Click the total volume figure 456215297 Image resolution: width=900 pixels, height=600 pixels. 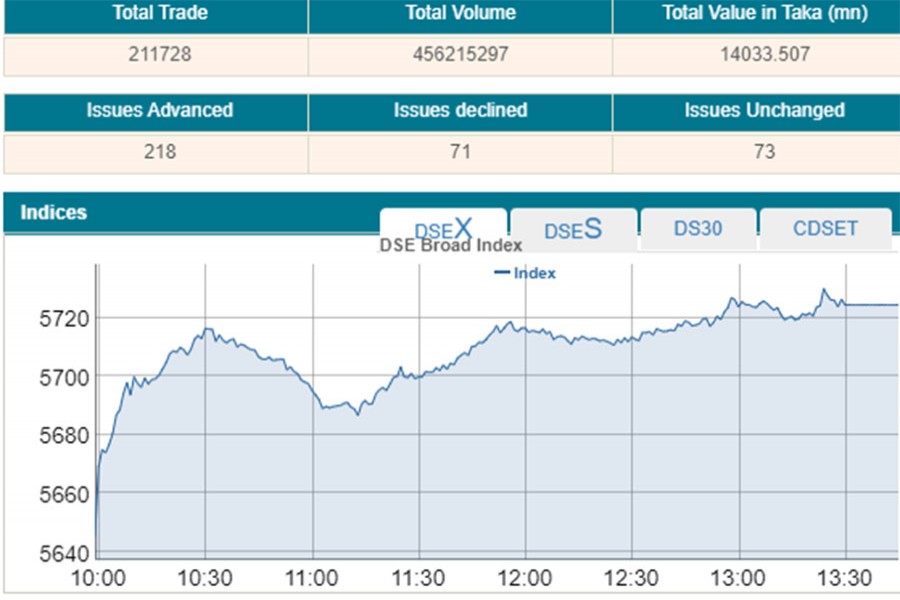(x=460, y=55)
